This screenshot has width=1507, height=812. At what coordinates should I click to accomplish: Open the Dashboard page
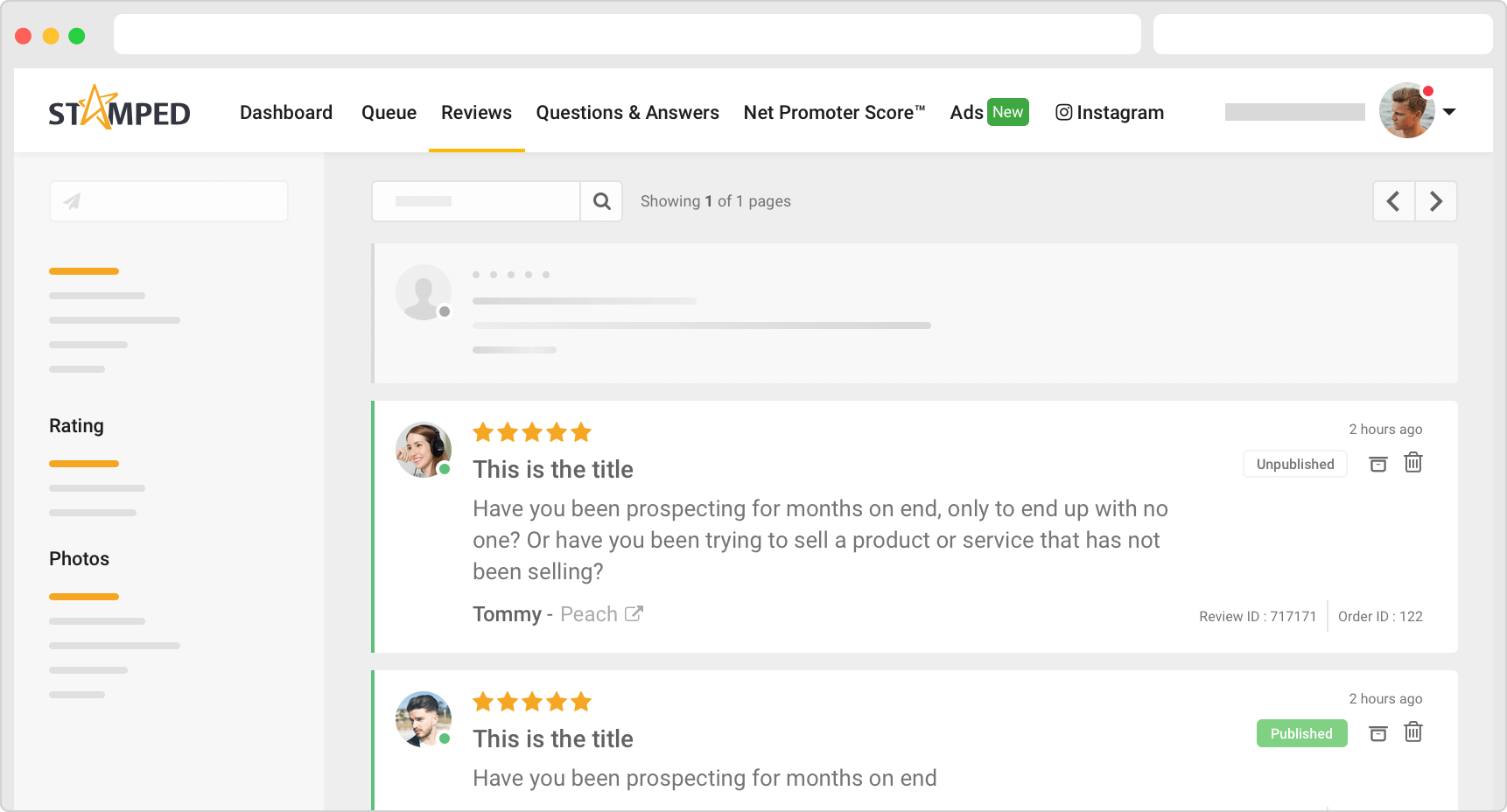pos(286,112)
